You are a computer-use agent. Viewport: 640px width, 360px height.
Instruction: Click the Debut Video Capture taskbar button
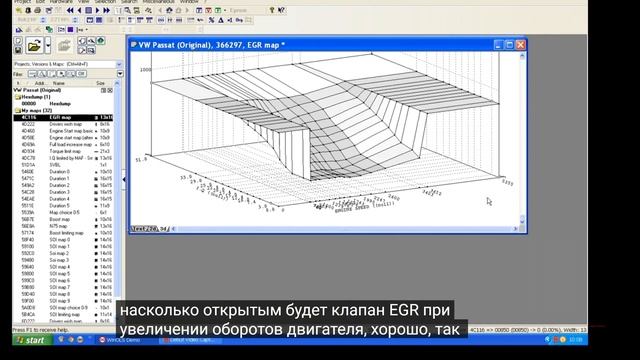pos(191,340)
